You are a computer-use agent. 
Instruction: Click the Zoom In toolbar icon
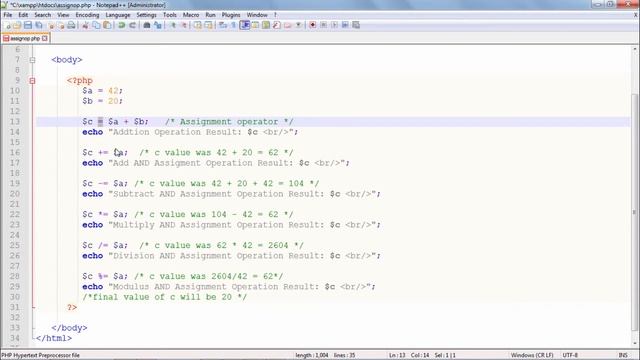point(173,25)
